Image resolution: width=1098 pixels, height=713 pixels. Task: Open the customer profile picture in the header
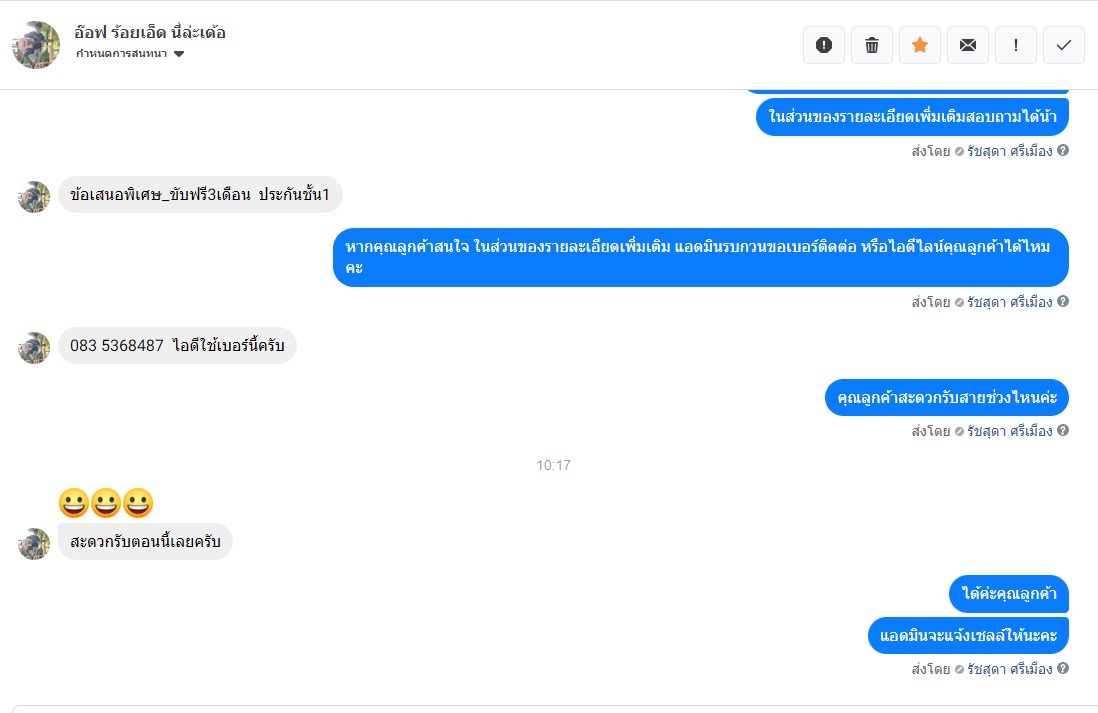pyautogui.click(x=36, y=45)
